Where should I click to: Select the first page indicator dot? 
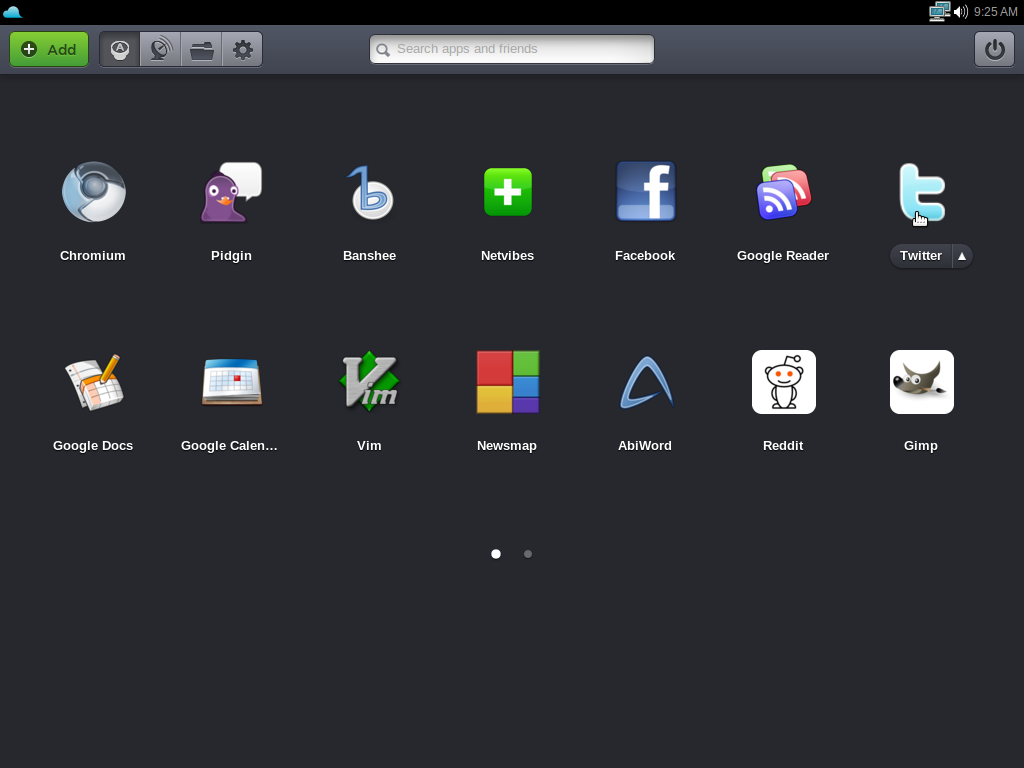point(496,554)
